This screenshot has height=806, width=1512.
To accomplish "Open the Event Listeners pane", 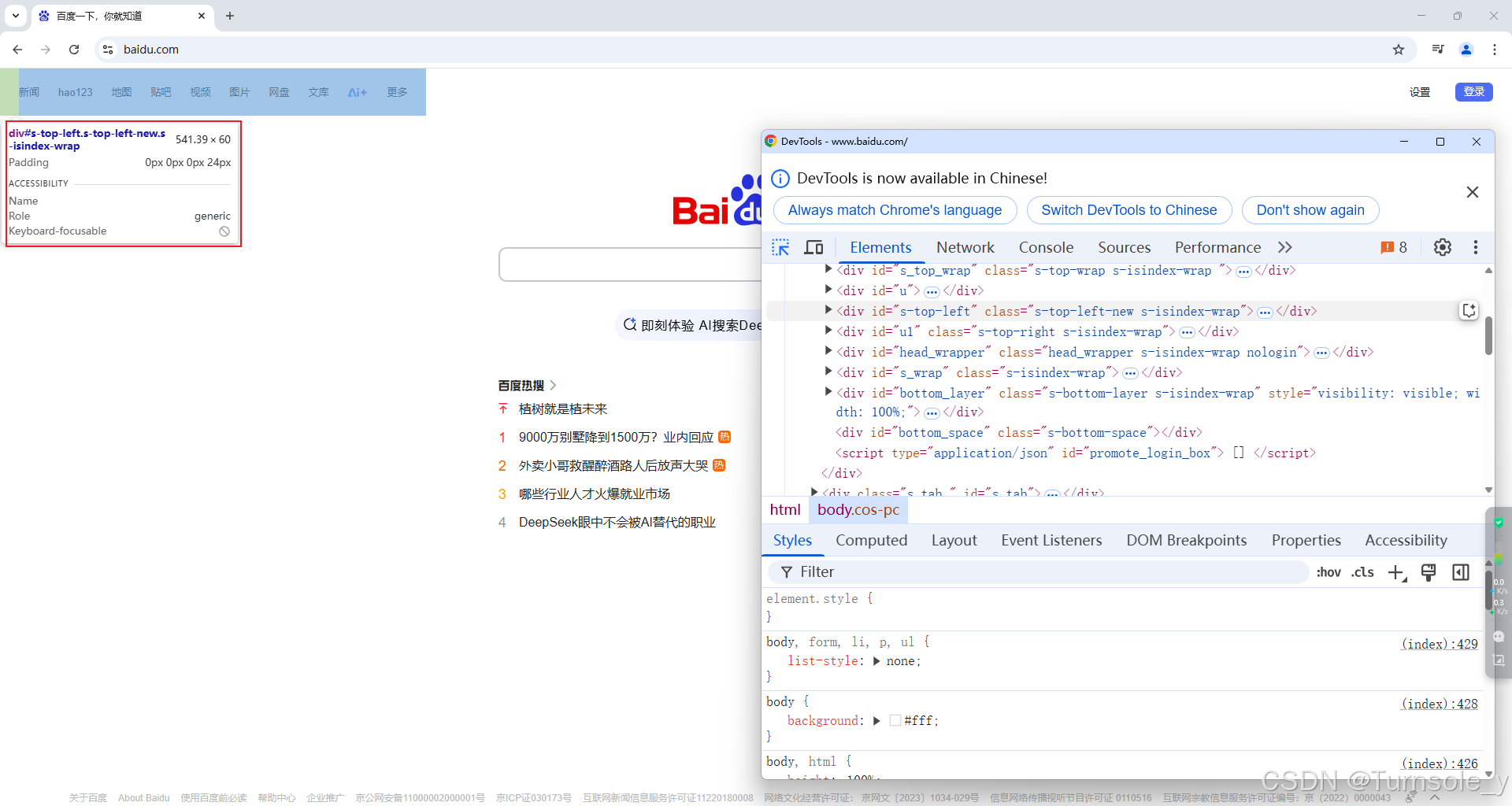I will click(1051, 541).
